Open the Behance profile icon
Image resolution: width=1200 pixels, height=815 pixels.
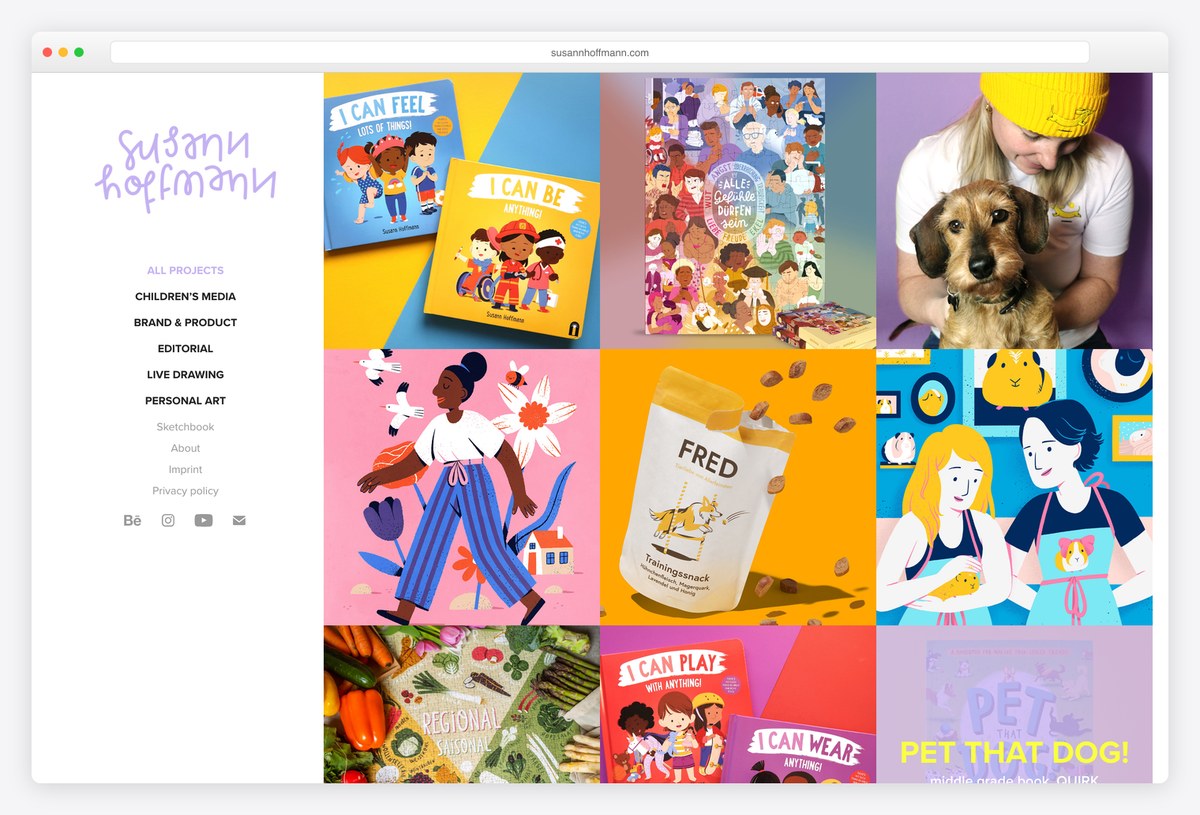pos(132,520)
